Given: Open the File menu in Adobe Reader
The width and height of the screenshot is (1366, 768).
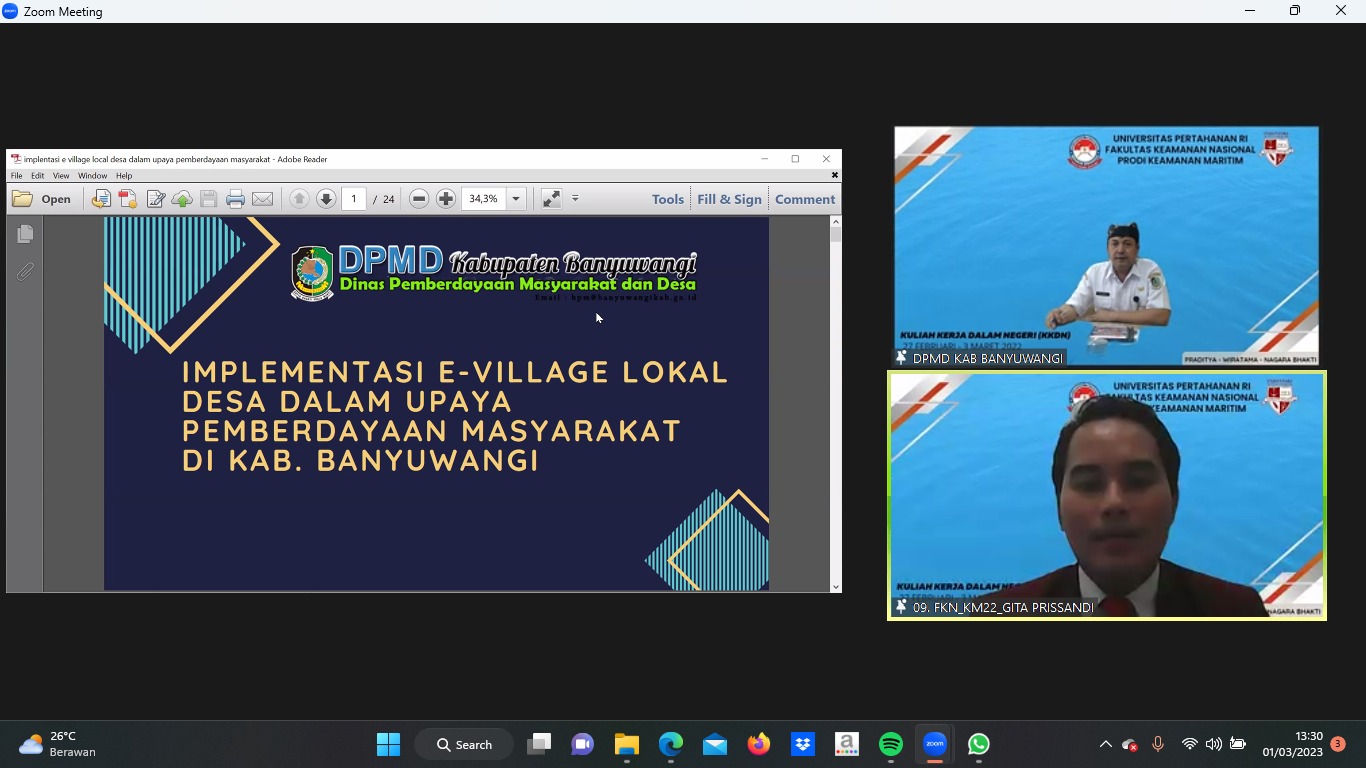Looking at the screenshot, I should pyautogui.click(x=16, y=176).
